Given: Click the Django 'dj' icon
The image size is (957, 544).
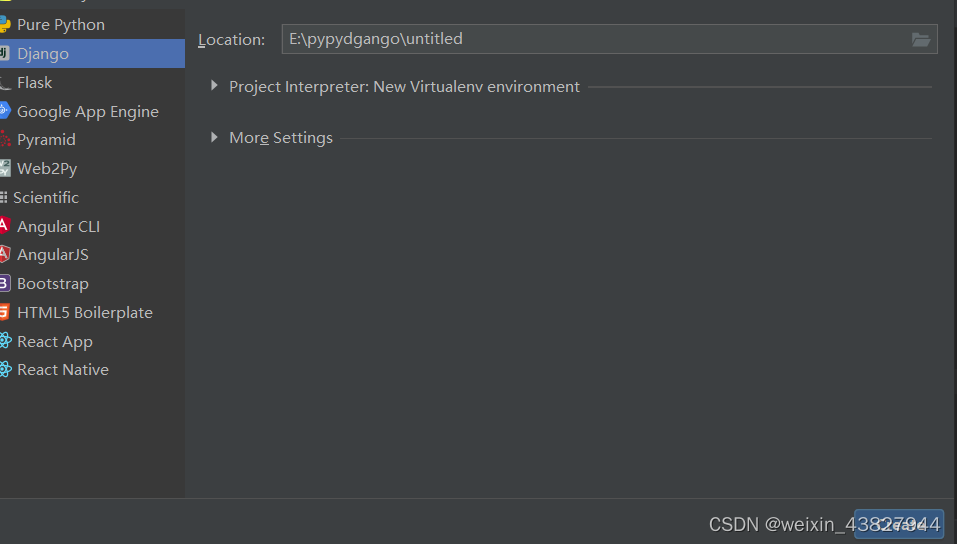Looking at the screenshot, I should (x=4, y=53).
